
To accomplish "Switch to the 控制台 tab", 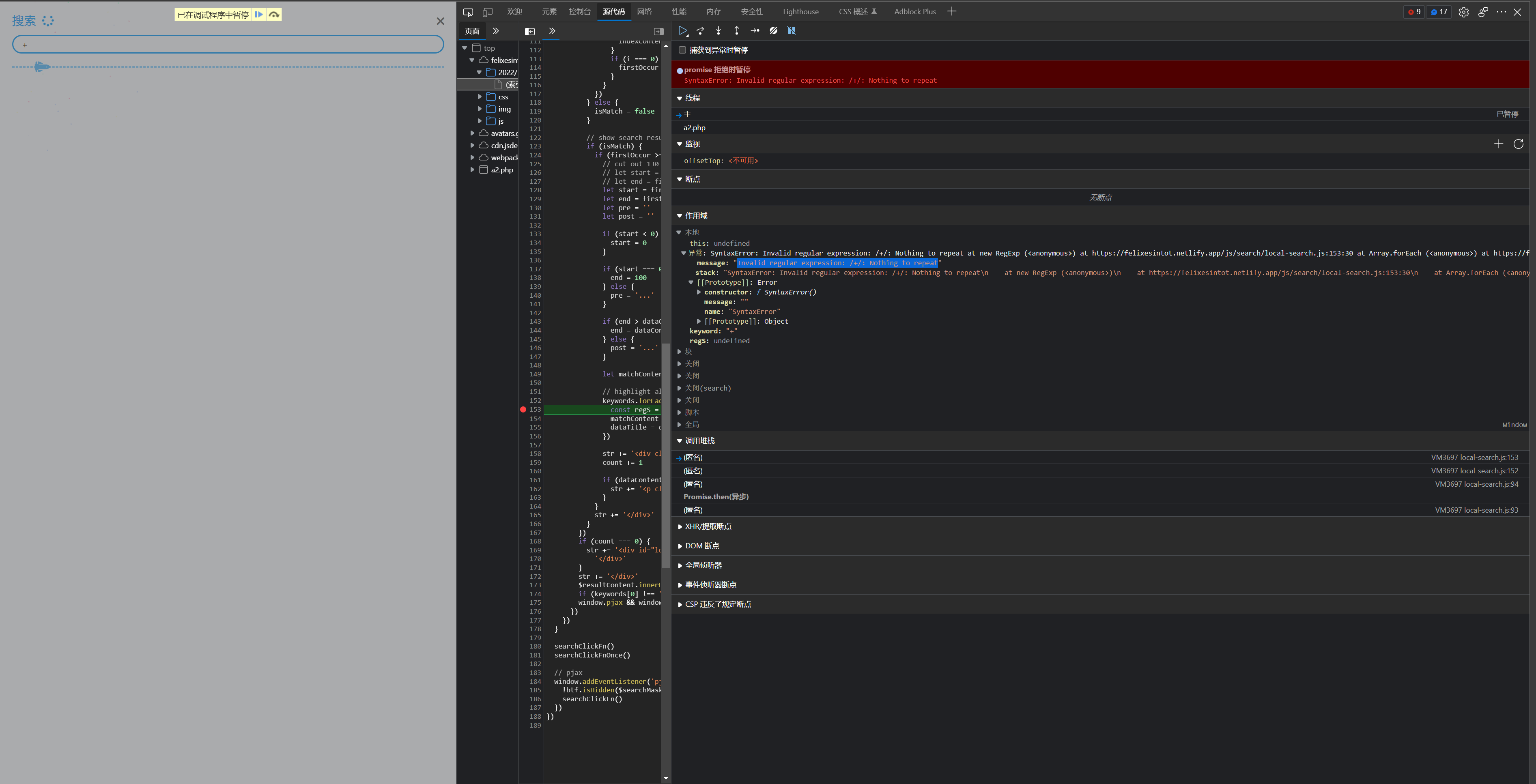I will [x=580, y=12].
